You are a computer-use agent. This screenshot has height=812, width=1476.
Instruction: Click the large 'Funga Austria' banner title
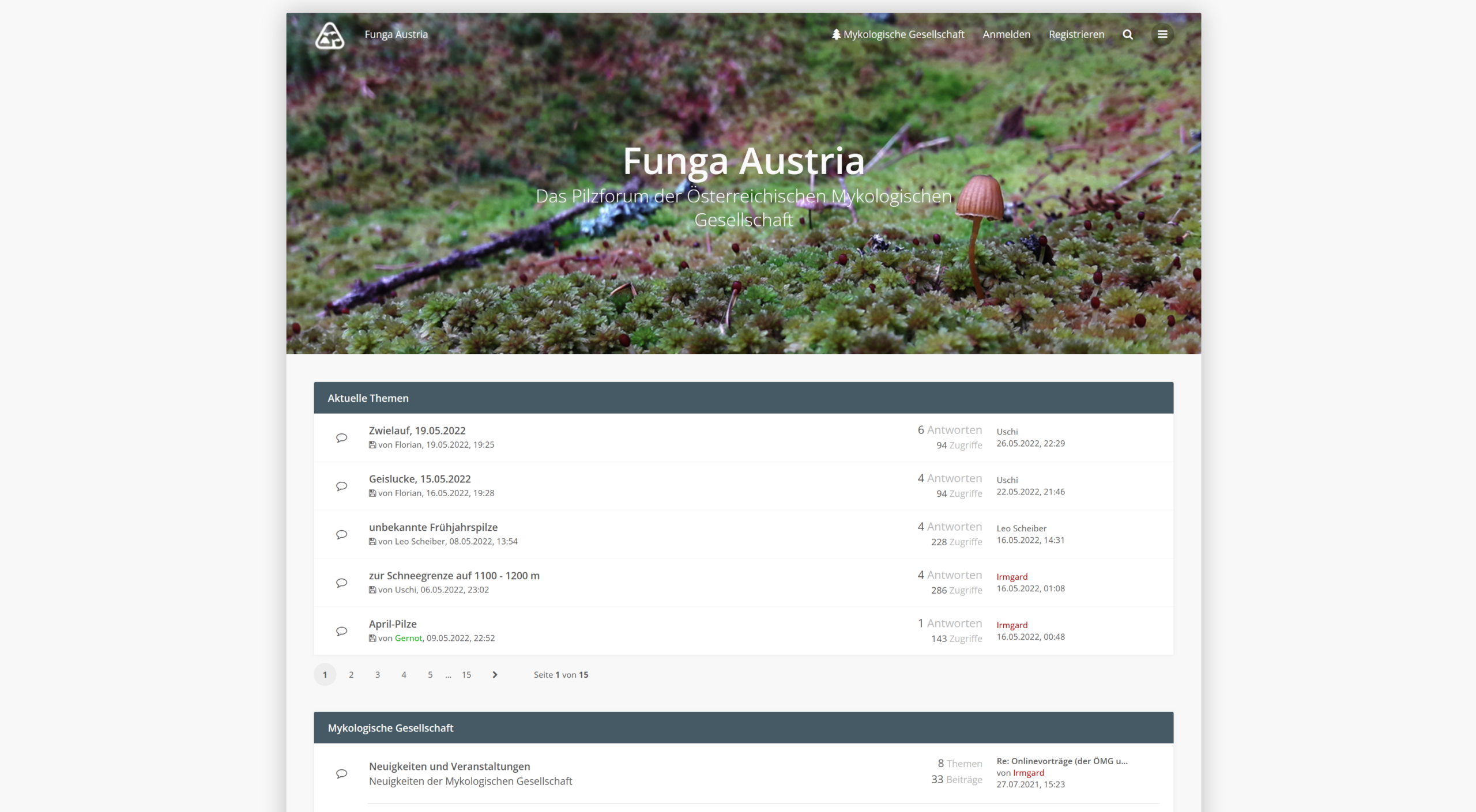744,161
